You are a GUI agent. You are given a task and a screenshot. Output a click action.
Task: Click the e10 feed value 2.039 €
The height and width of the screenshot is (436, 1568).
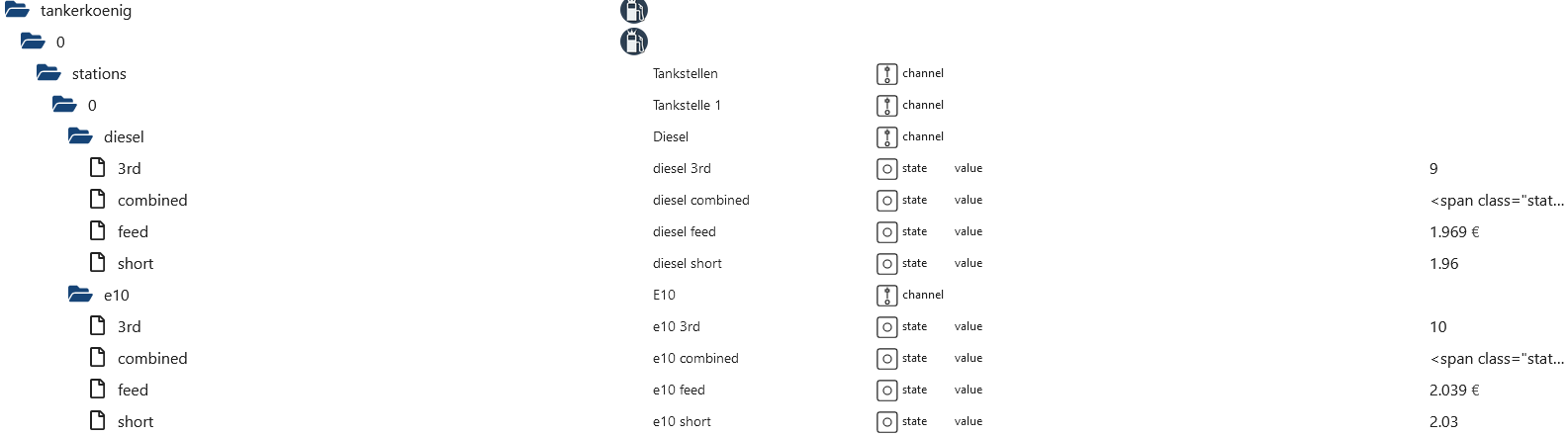click(x=1454, y=391)
